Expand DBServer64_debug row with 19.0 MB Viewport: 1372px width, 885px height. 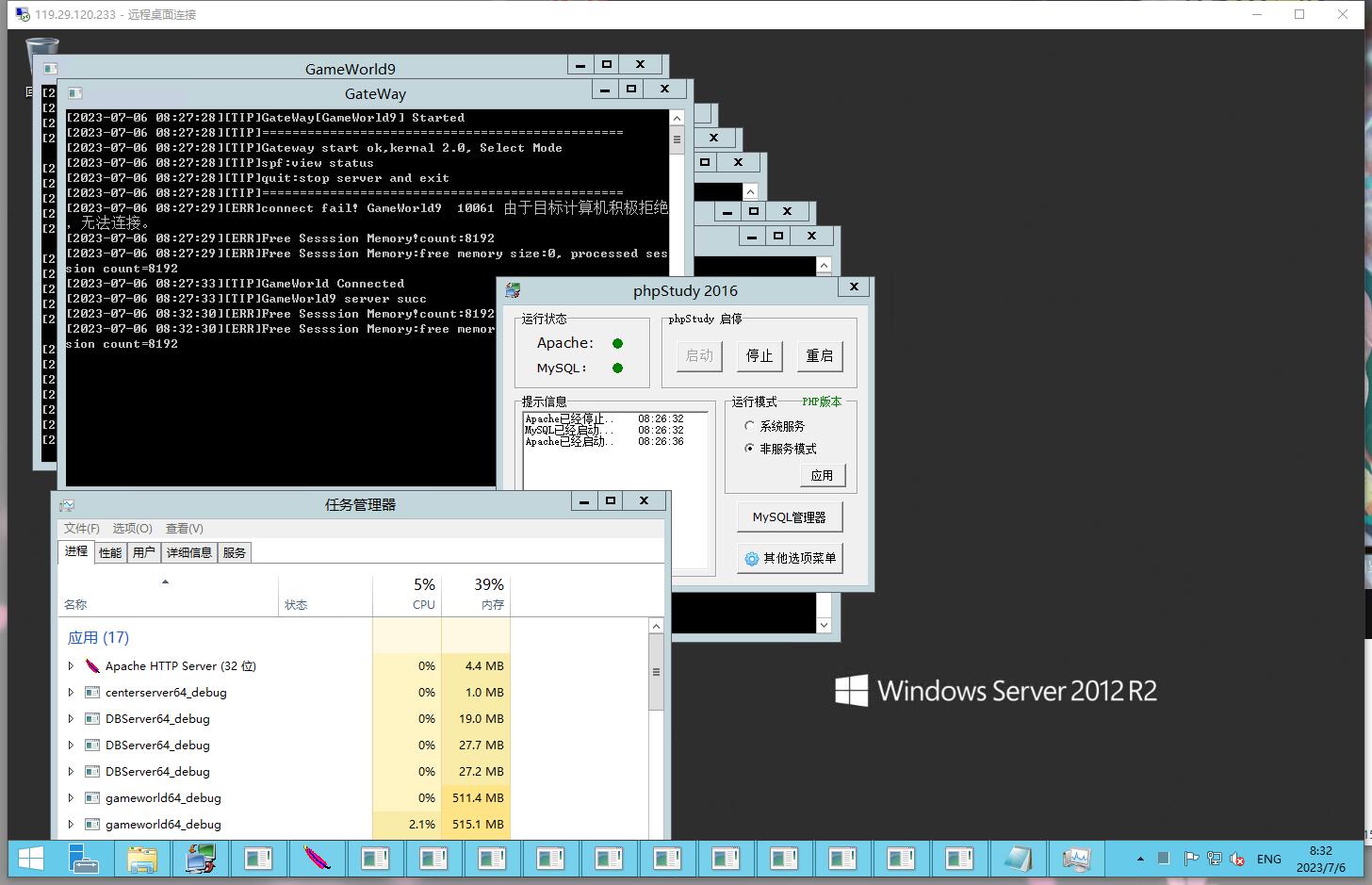[71, 718]
